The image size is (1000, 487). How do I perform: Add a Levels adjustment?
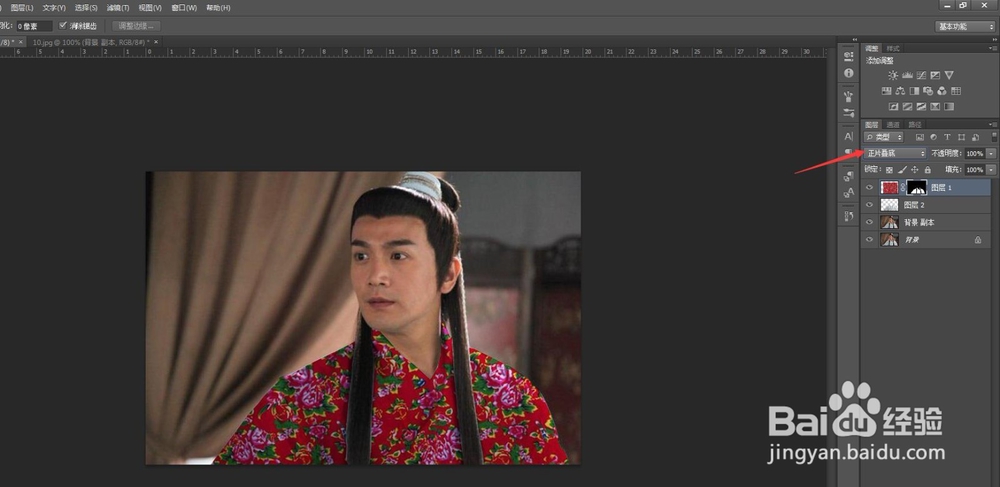click(907, 75)
